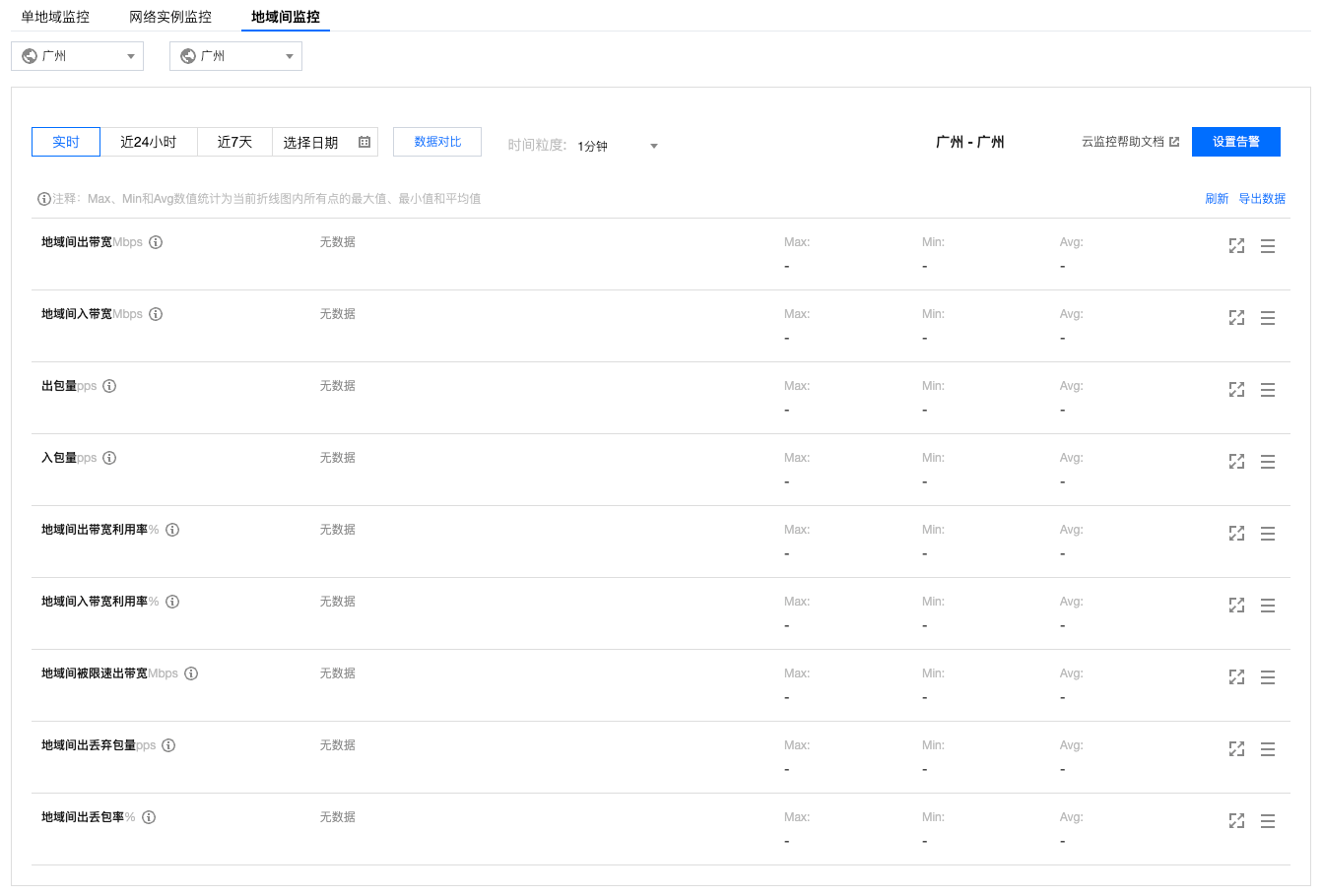This screenshot has width=1323, height=896.
Task: Switch to the 网络实例监控 tab
Action: coord(170,17)
